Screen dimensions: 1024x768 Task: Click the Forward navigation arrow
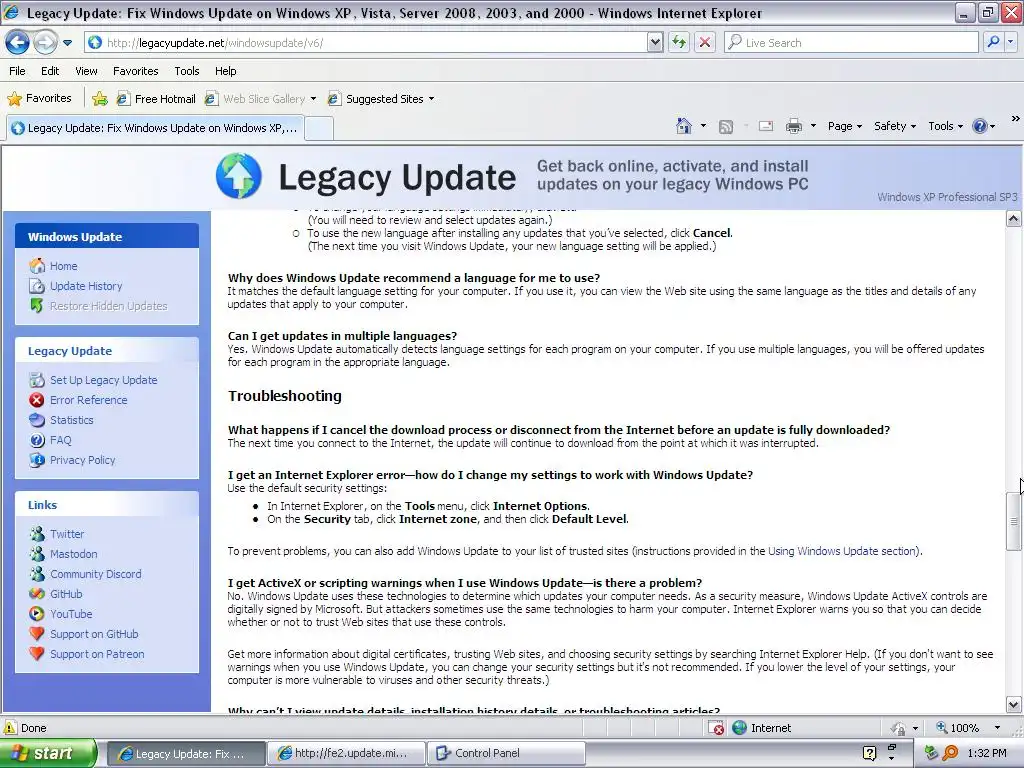click(45, 42)
